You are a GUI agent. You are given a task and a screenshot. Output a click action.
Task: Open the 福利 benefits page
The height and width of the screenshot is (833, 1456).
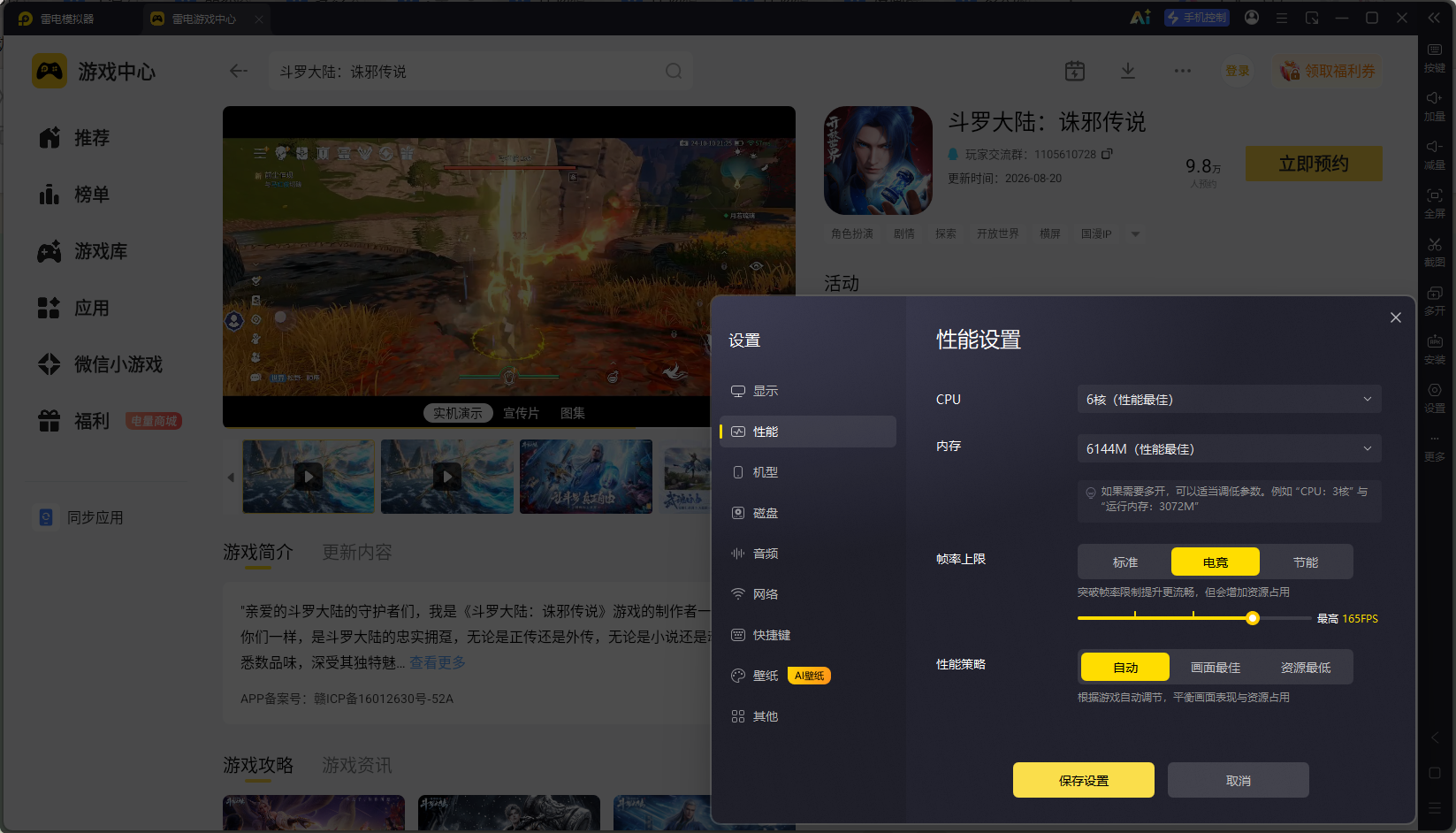[x=75, y=421]
